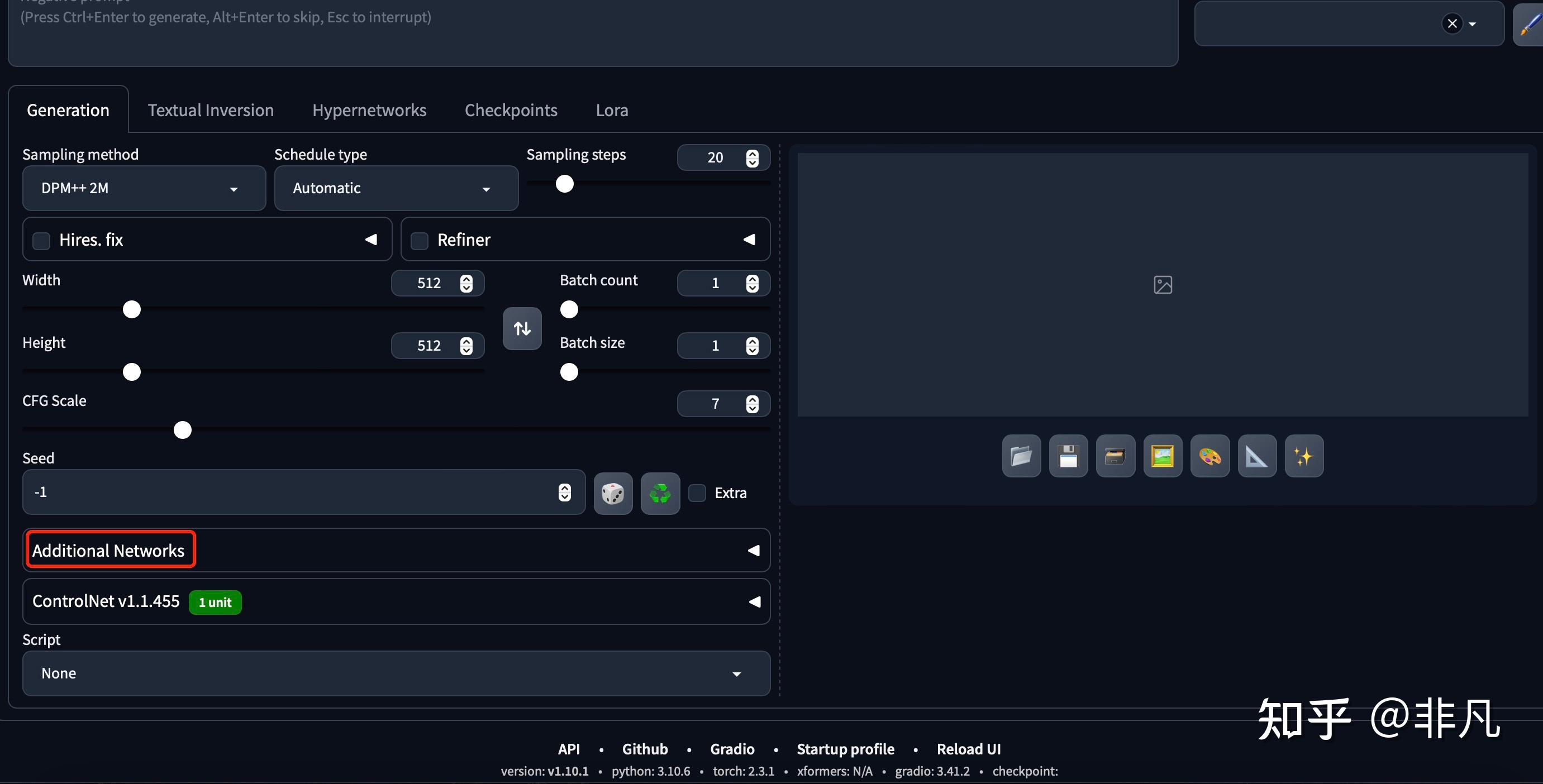Tick the Extra seed checkbox
This screenshot has width=1543, height=784.
point(697,493)
